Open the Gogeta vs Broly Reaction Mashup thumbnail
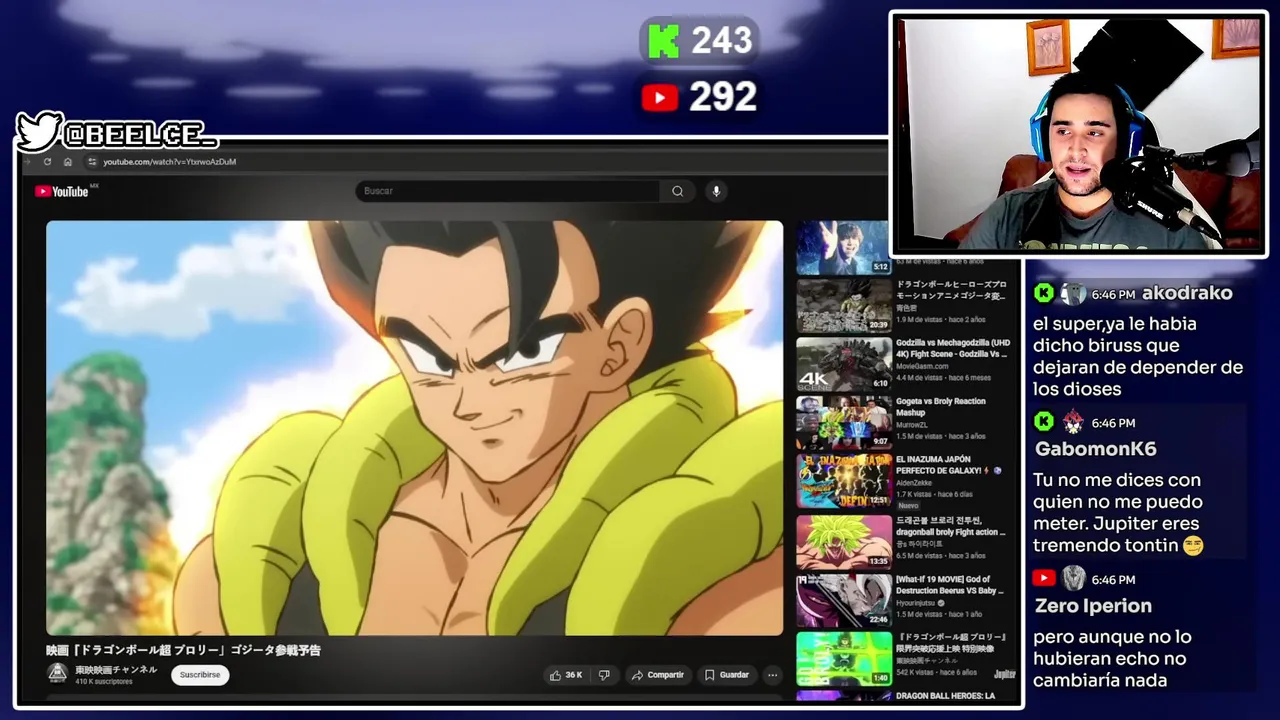The height and width of the screenshot is (720, 1280). coord(843,423)
